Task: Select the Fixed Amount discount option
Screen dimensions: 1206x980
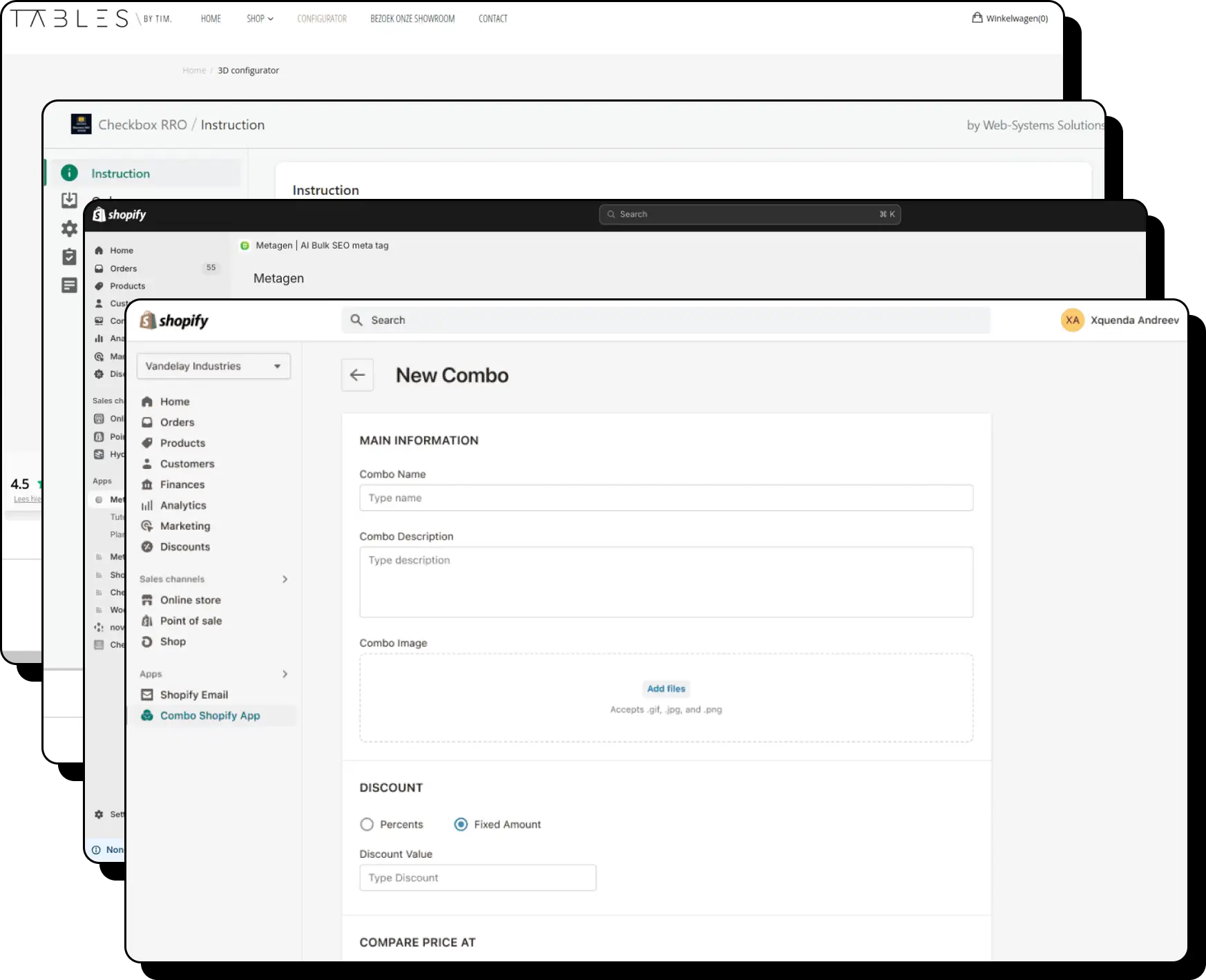Action: pyautogui.click(x=461, y=825)
